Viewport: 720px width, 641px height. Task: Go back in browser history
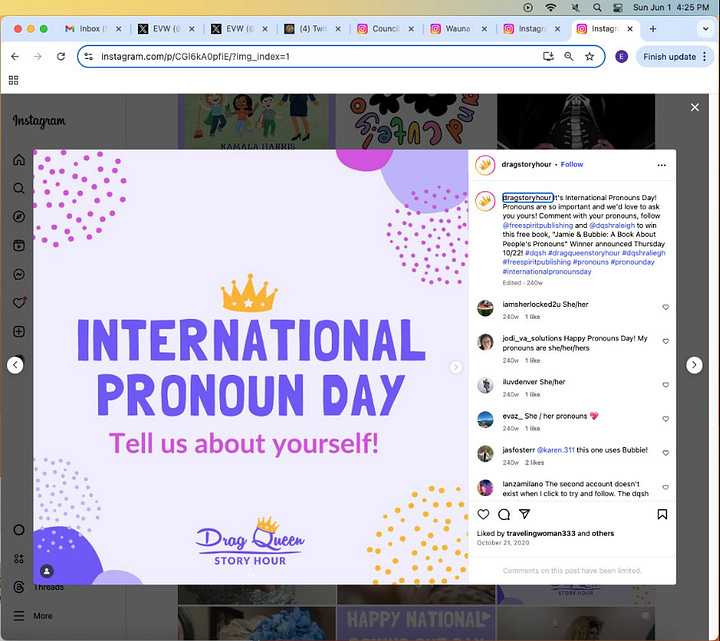pos(15,56)
